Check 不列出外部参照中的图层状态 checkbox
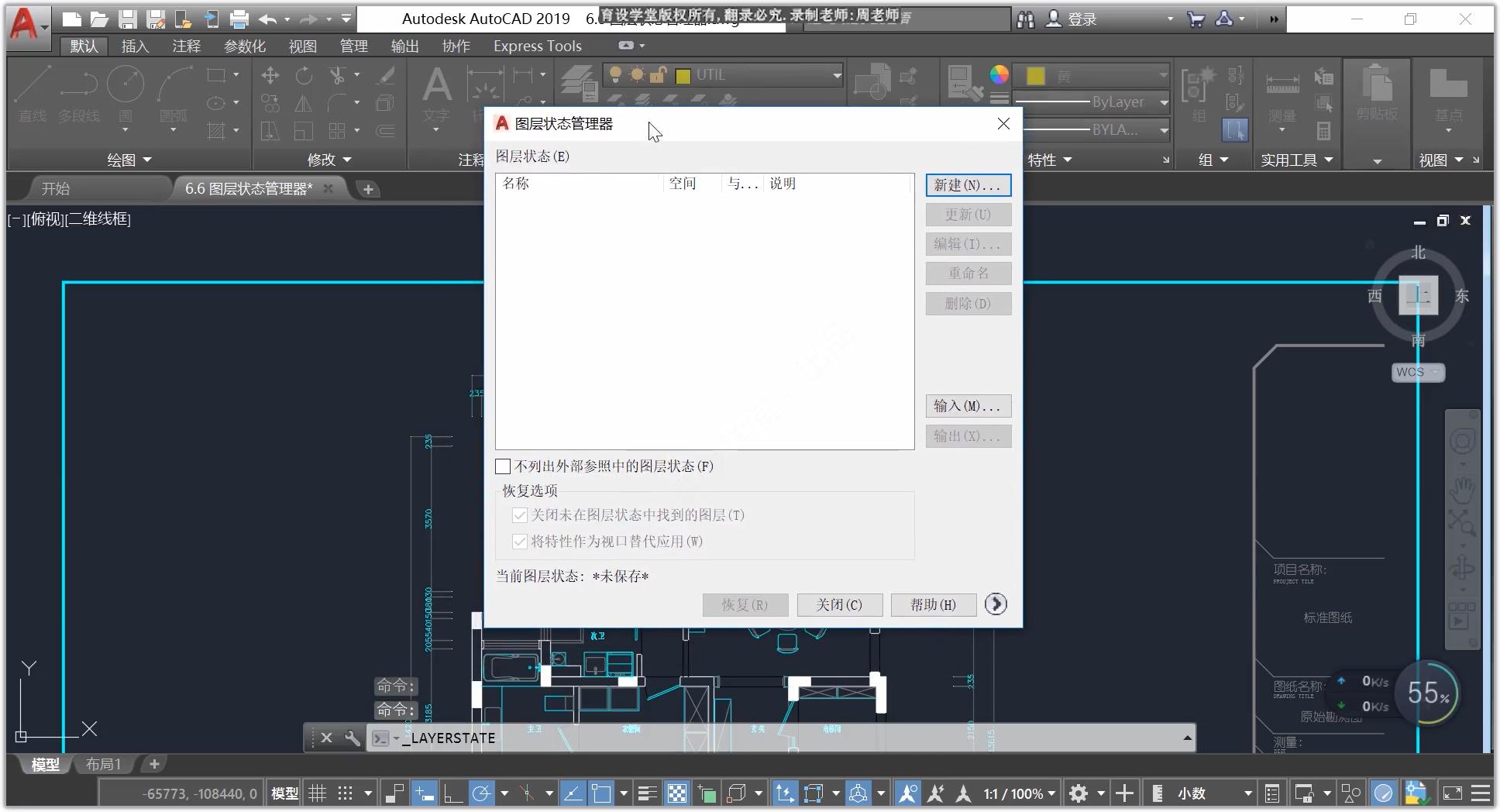This screenshot has height=812, width=1500. click(x=503, y=466)
